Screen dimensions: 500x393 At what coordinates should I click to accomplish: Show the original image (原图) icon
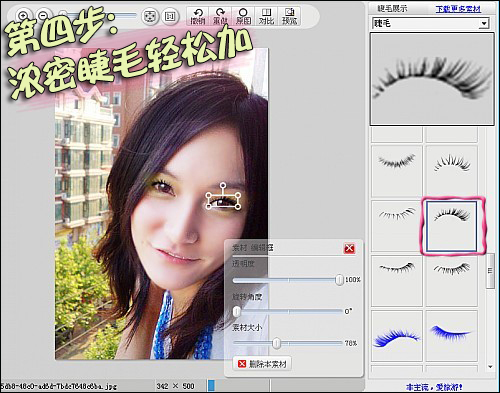tap(243, 16)
